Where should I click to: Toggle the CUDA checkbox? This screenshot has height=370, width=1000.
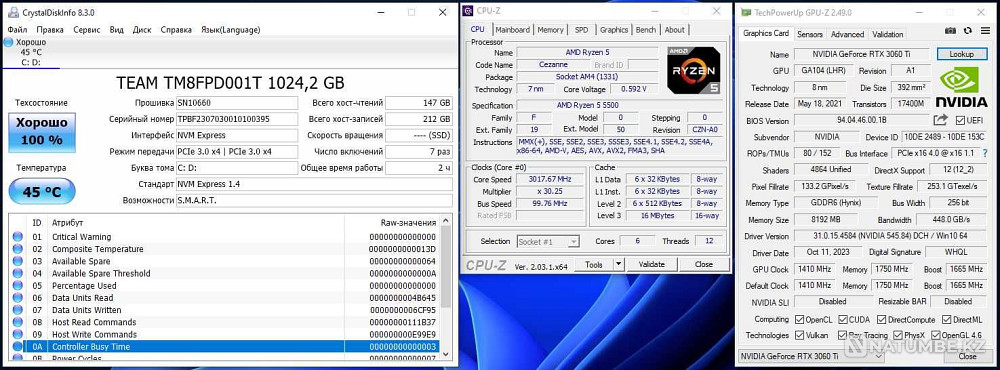point(843,320)
